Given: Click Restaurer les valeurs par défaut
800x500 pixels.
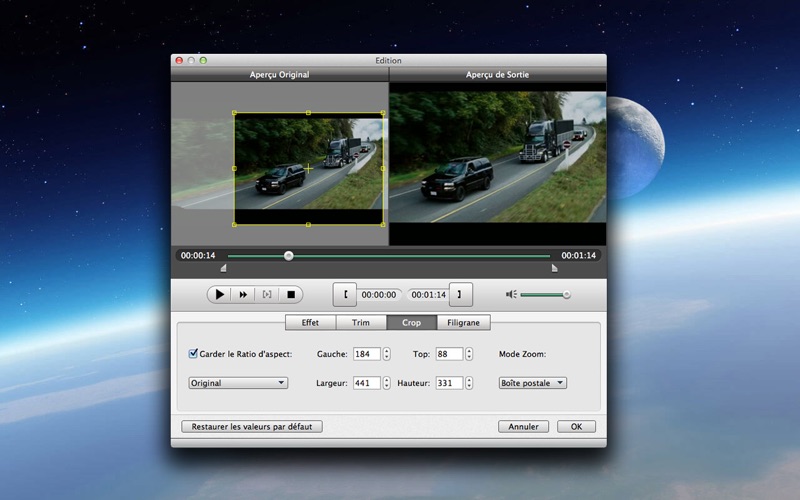Looking at the screenshot, I should [x=252, y=426].
